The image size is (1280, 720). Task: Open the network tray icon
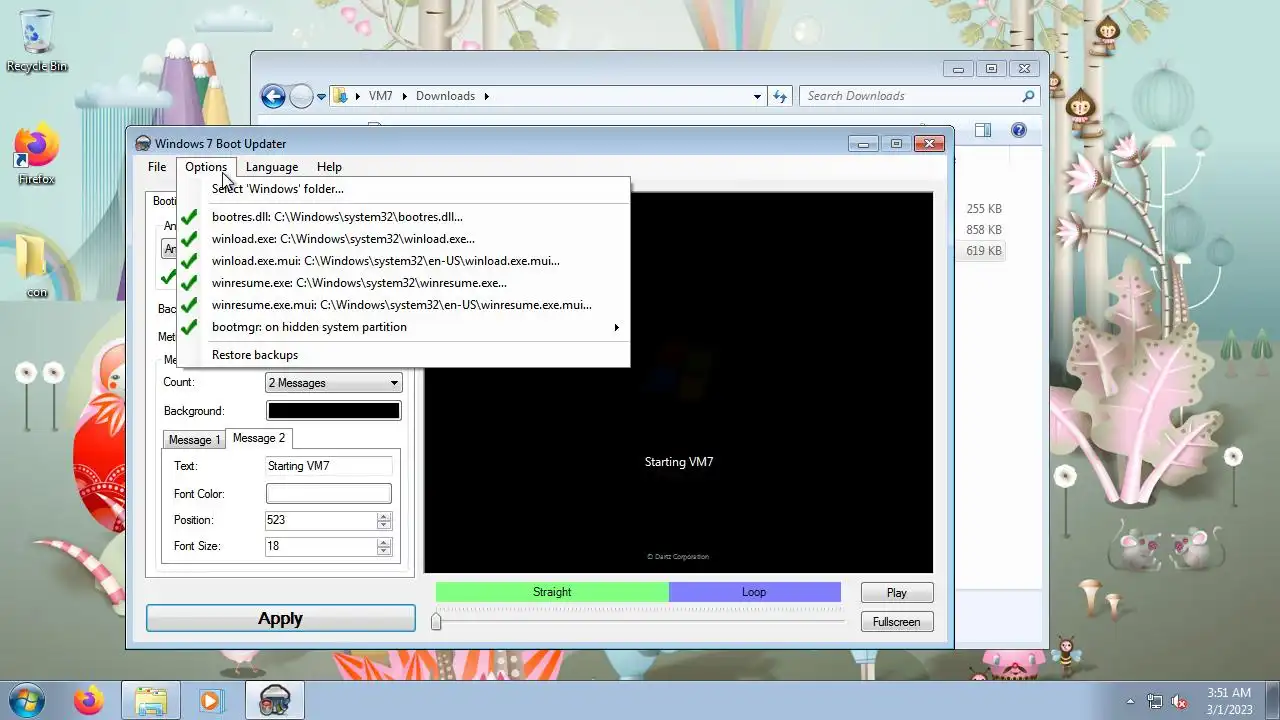pyautogui.click(x=1155, y=701)
